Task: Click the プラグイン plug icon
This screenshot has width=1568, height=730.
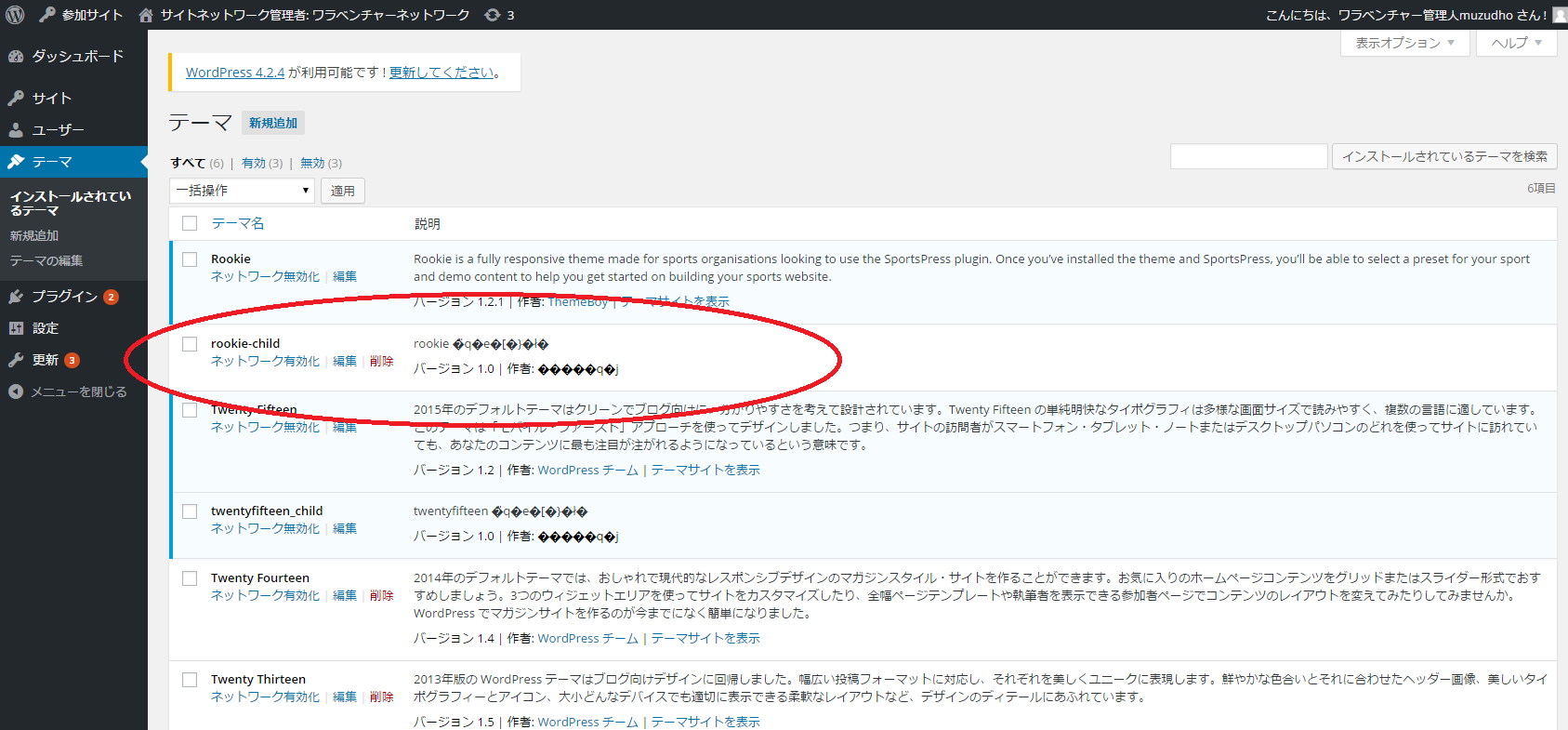Action: click(16, 297)
